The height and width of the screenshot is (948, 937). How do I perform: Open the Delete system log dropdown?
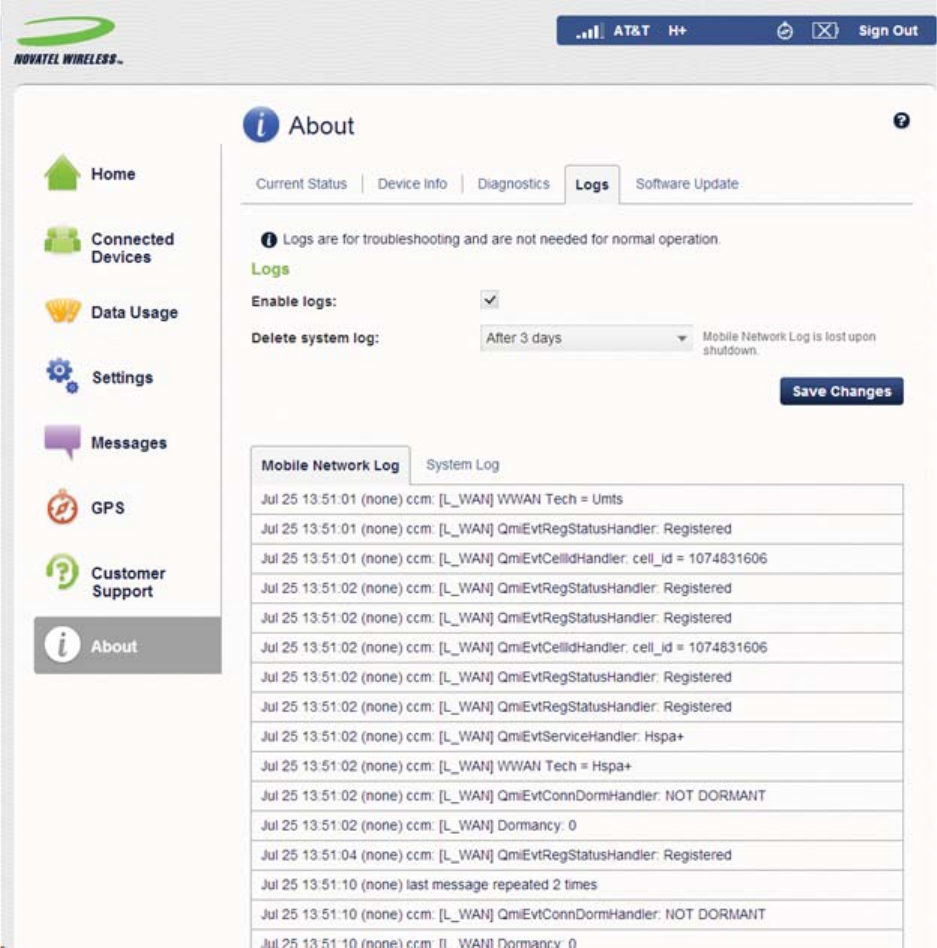coord(586,338)
